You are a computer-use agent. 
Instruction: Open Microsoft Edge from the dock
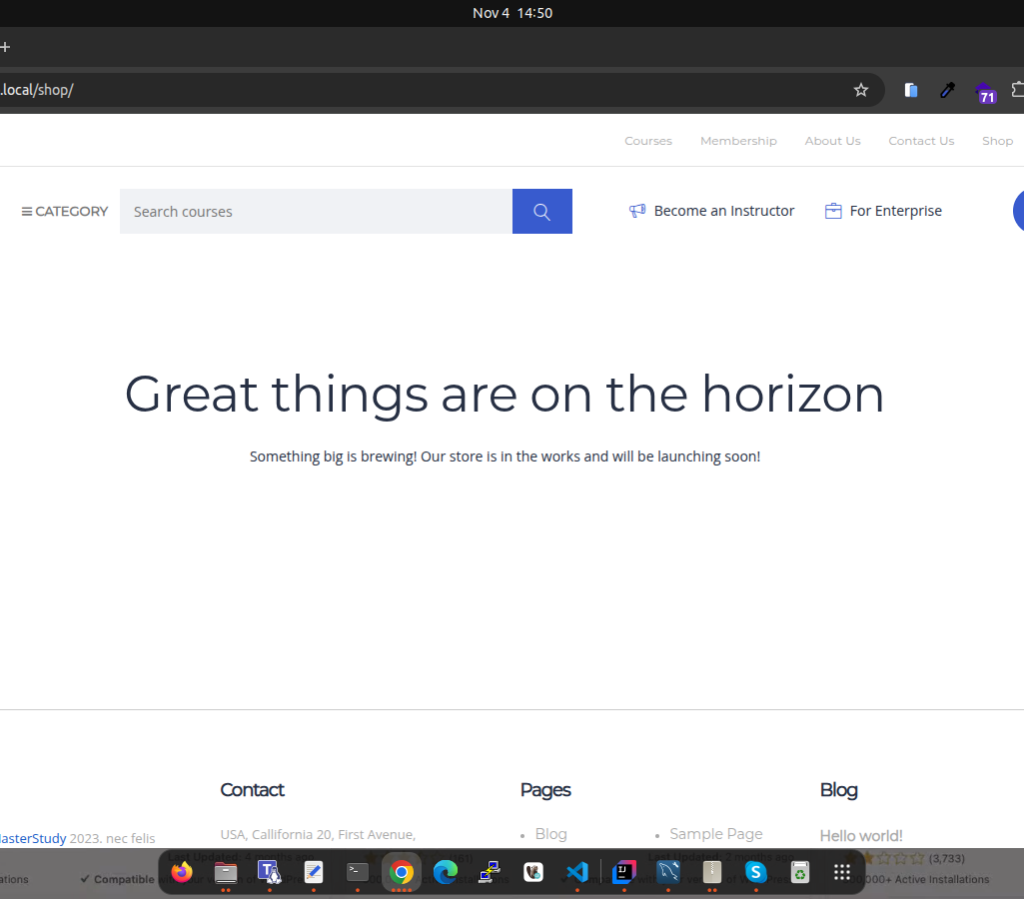[445, 872]
